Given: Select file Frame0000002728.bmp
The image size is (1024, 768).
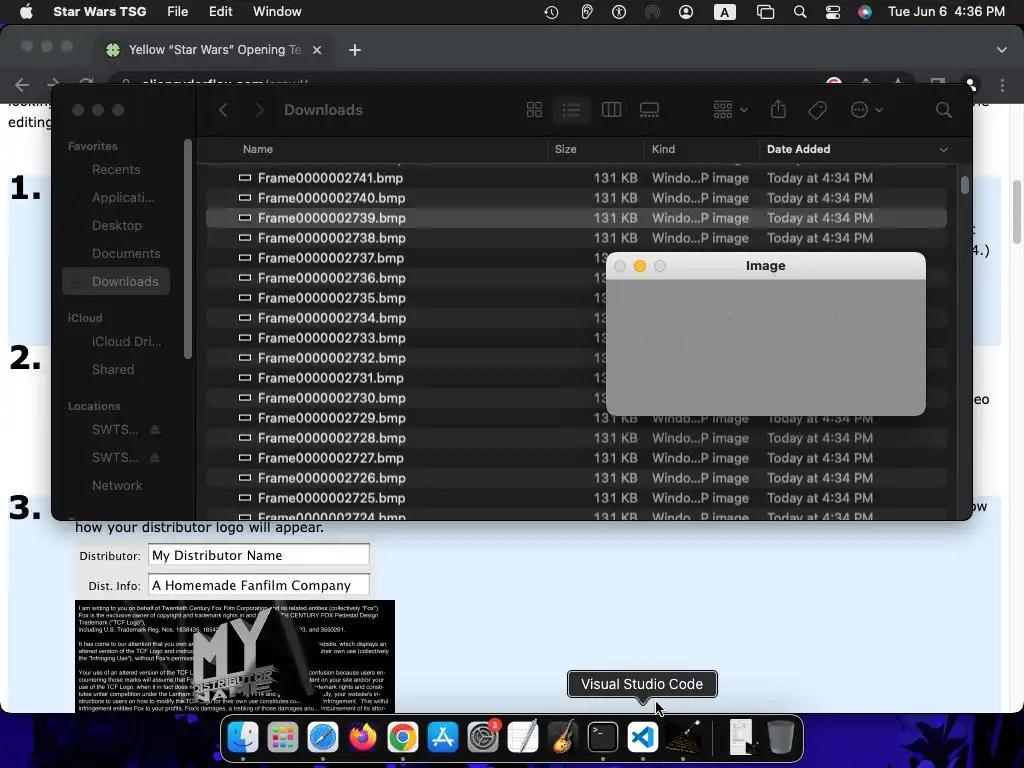Looking at the screenshot, I should pyautogui.click(x=576, y=438).
